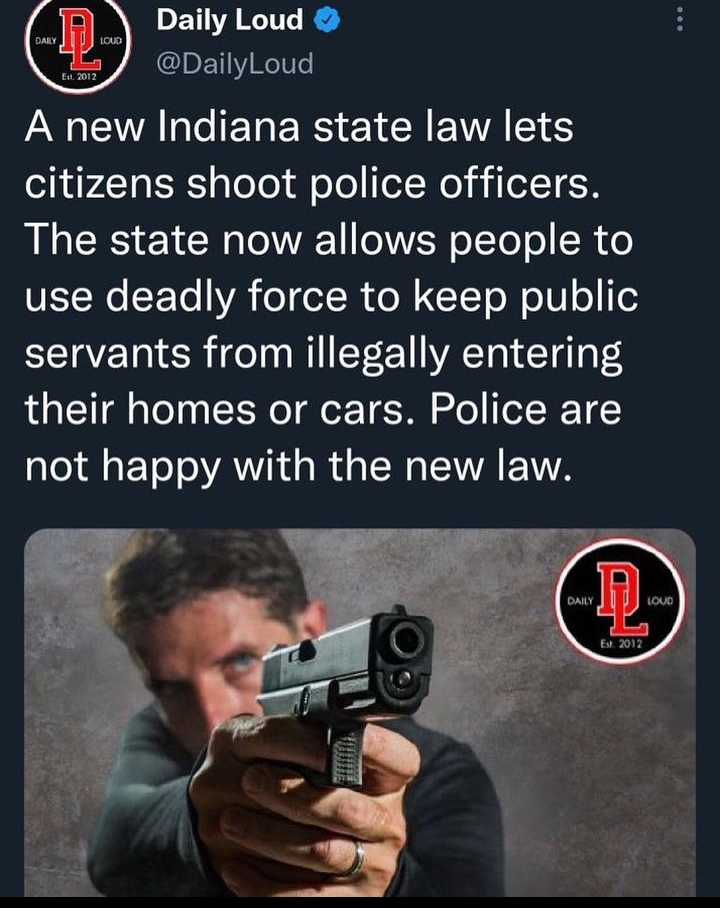Viewport: 720px width, 908px height.
Task: Click the red DL letters in the profile avatar
Action: click(x=82, y=40)
